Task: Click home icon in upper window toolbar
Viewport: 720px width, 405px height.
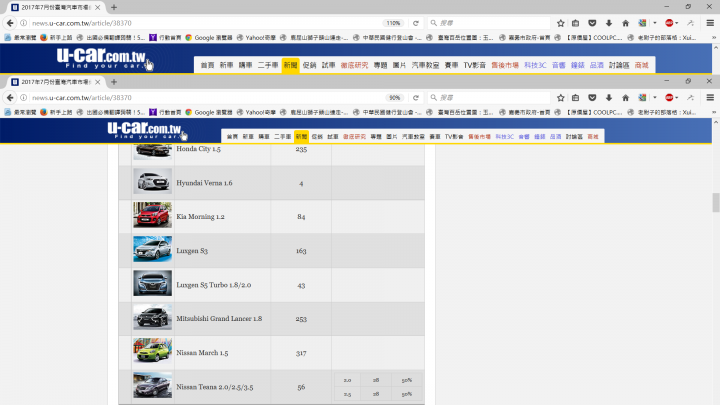Action: click(x=625, y=23)
